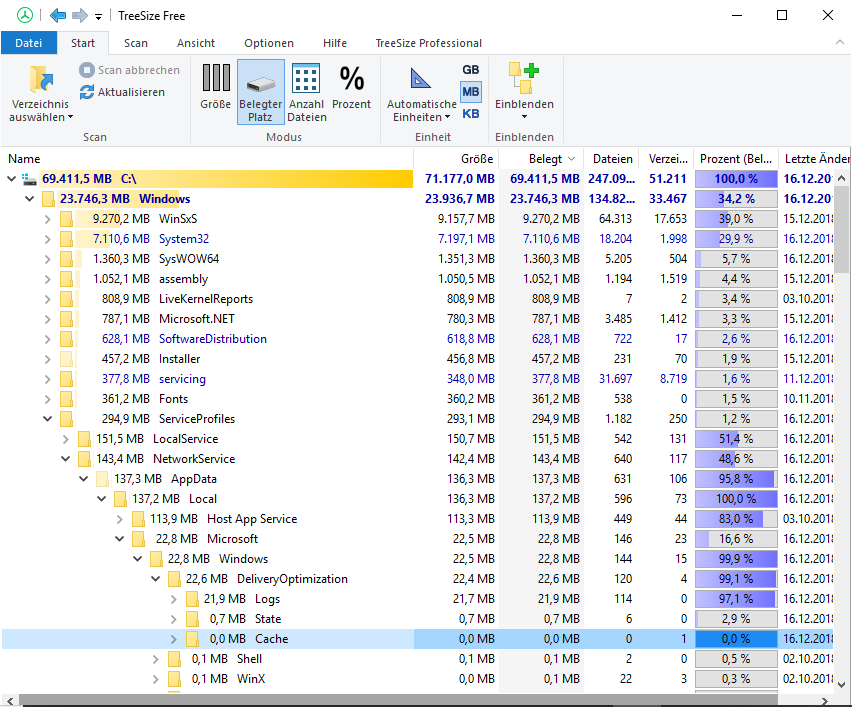Sort by the Verzei... column header

click(x=666, y=159)
